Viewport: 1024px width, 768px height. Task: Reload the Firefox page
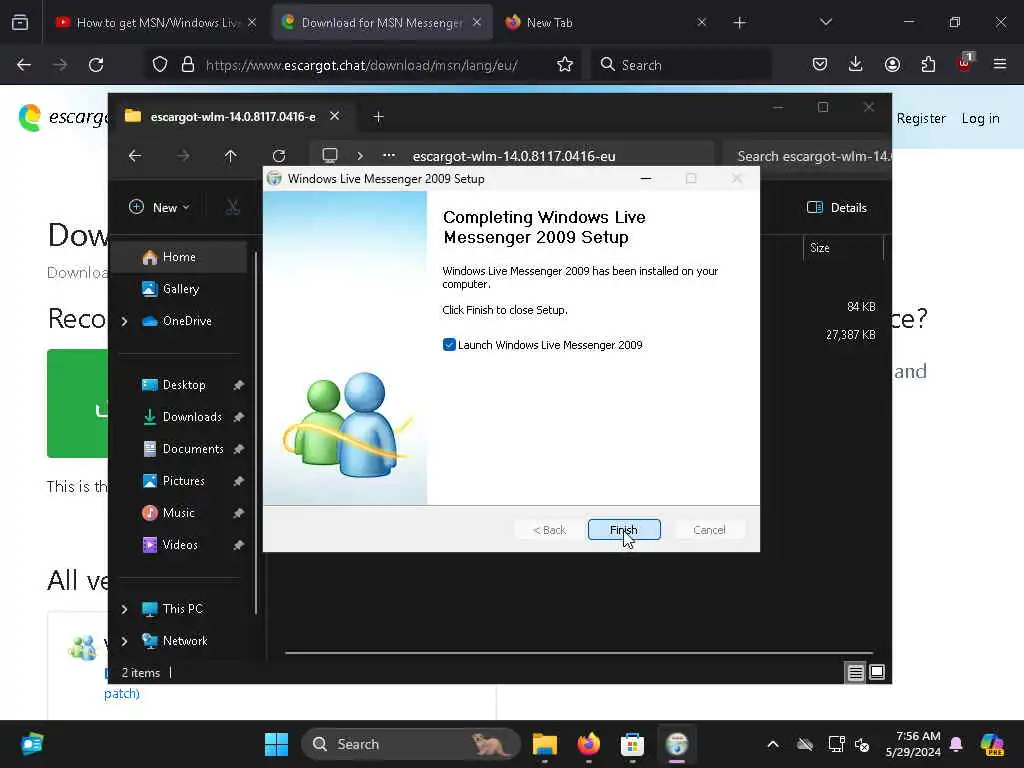[x=96, y=65]
